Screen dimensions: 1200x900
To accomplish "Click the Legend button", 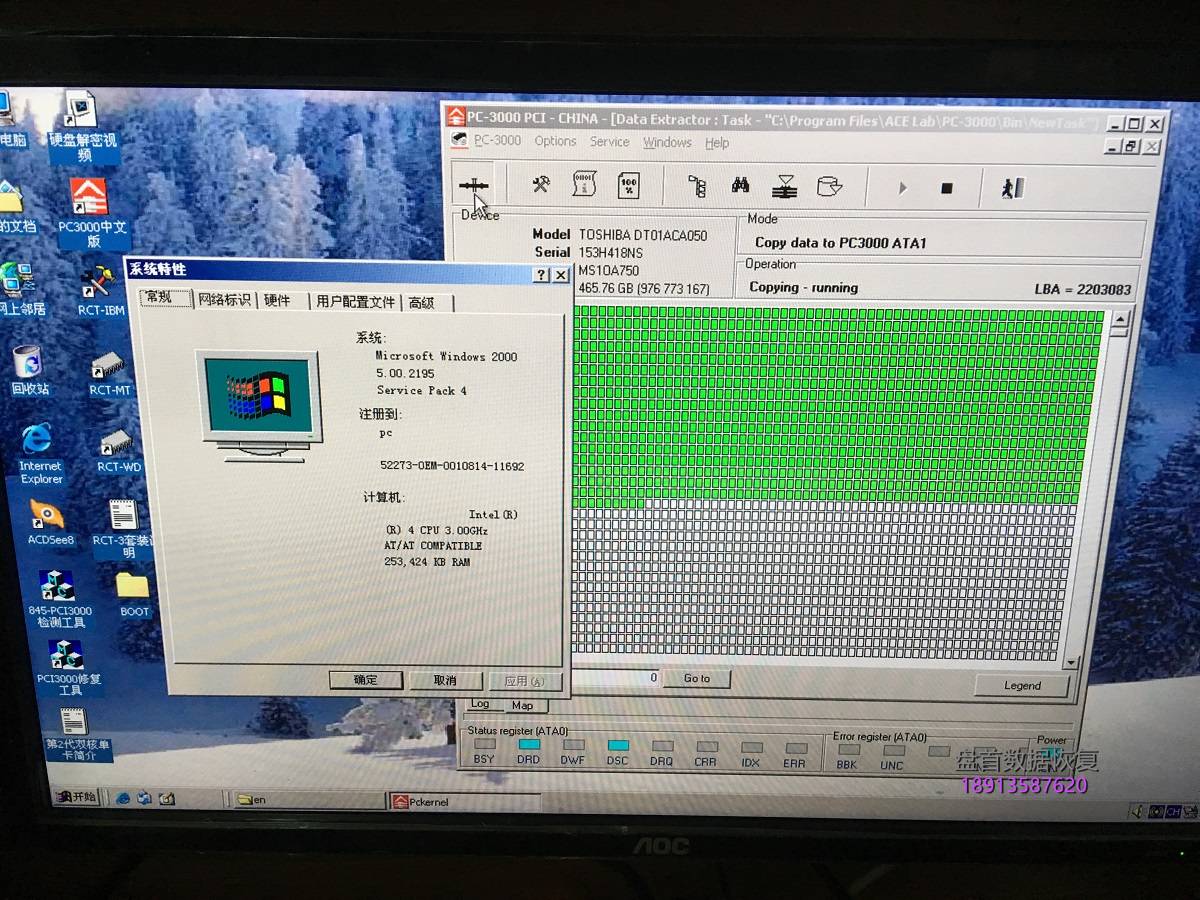I will click(x=1021, y=686).
